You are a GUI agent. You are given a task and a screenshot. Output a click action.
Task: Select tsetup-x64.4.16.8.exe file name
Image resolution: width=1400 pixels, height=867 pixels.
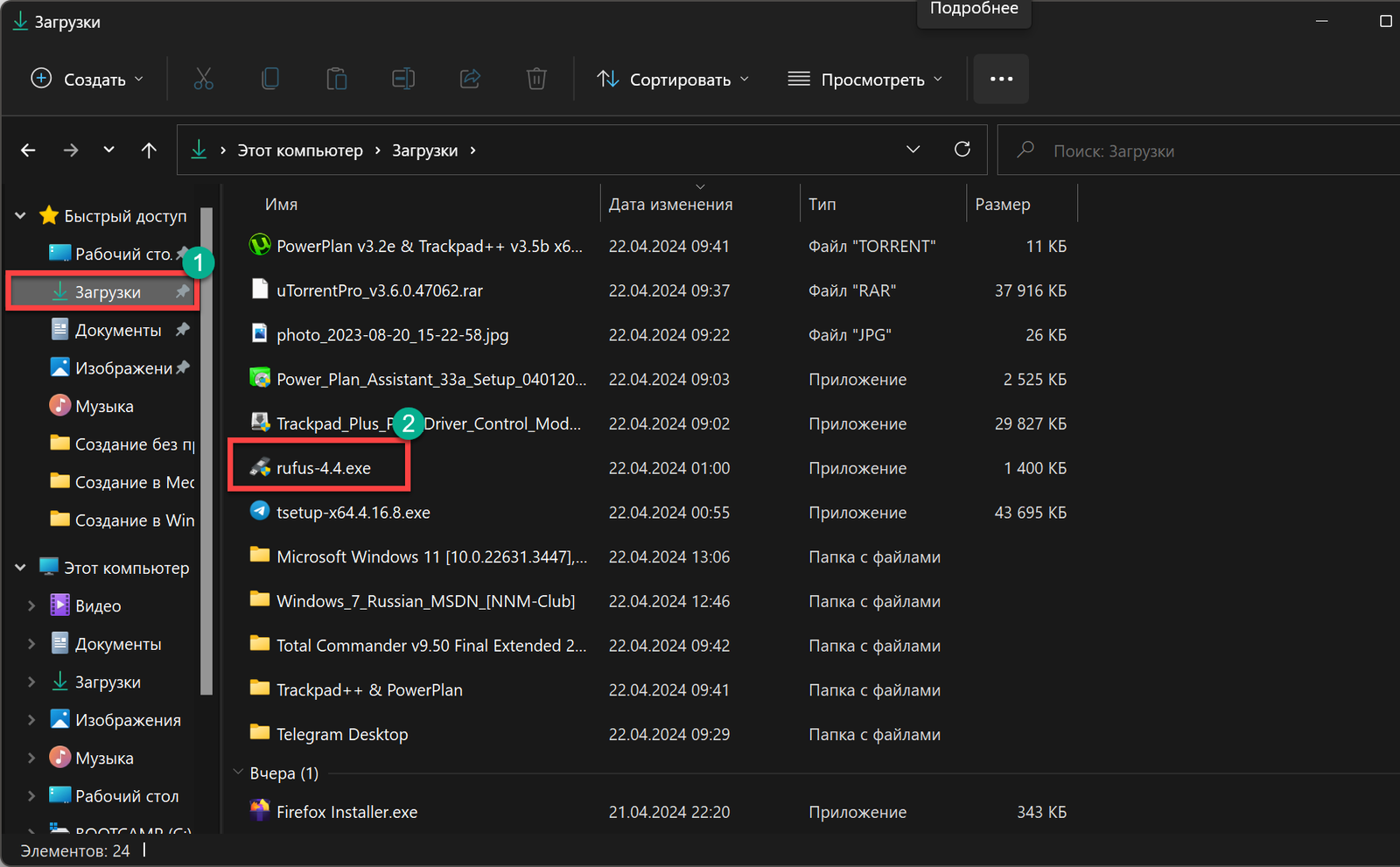[x=353, y=512]
